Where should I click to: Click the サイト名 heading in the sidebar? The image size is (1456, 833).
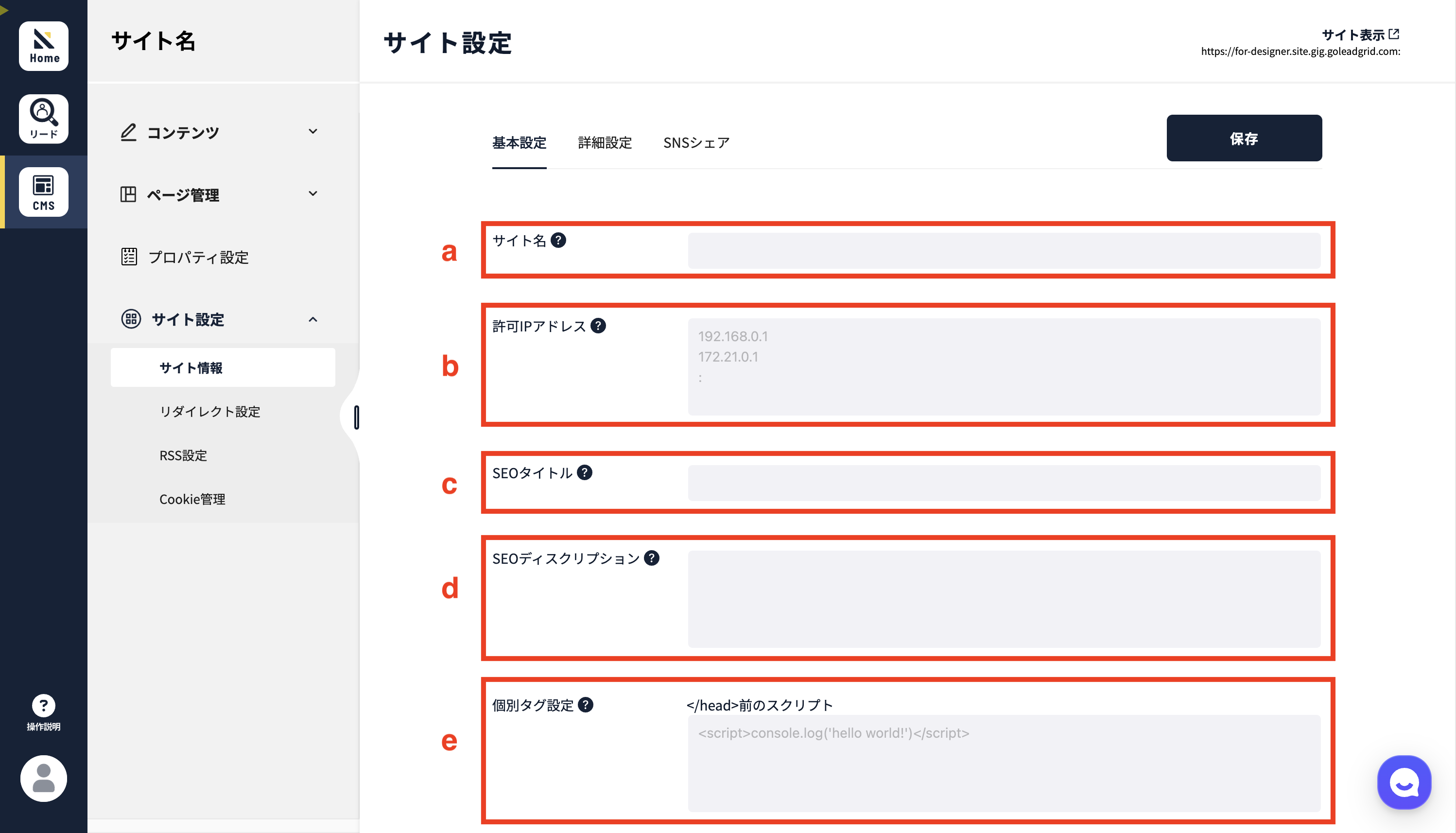pyautogui.click(x=153, y=41)
